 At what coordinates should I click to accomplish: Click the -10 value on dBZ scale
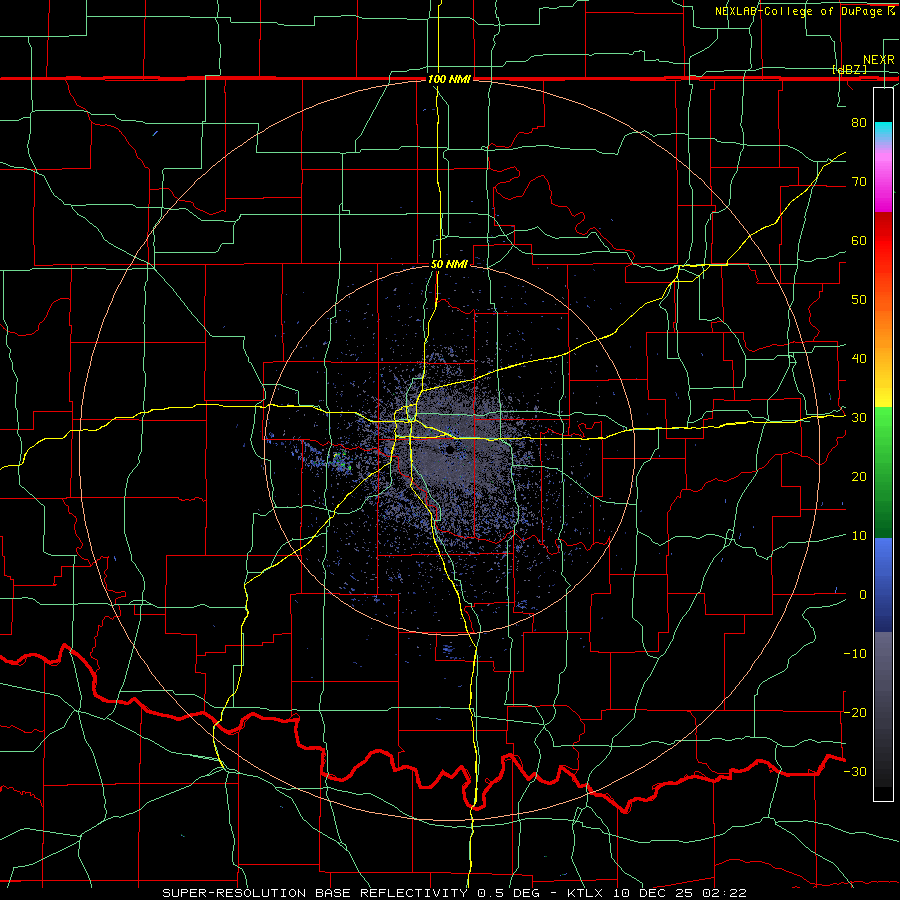point(855,653)
